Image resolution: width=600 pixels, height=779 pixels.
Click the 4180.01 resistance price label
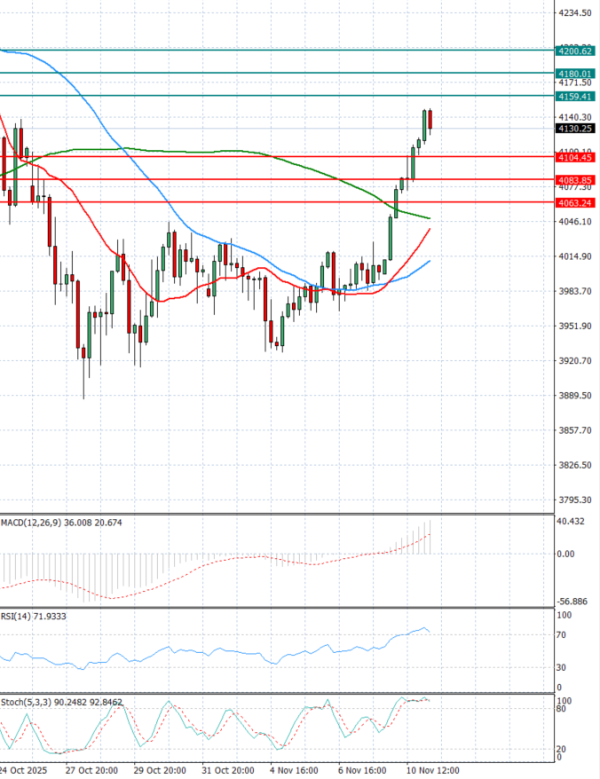pyautogui.click(x=576, y=73)
